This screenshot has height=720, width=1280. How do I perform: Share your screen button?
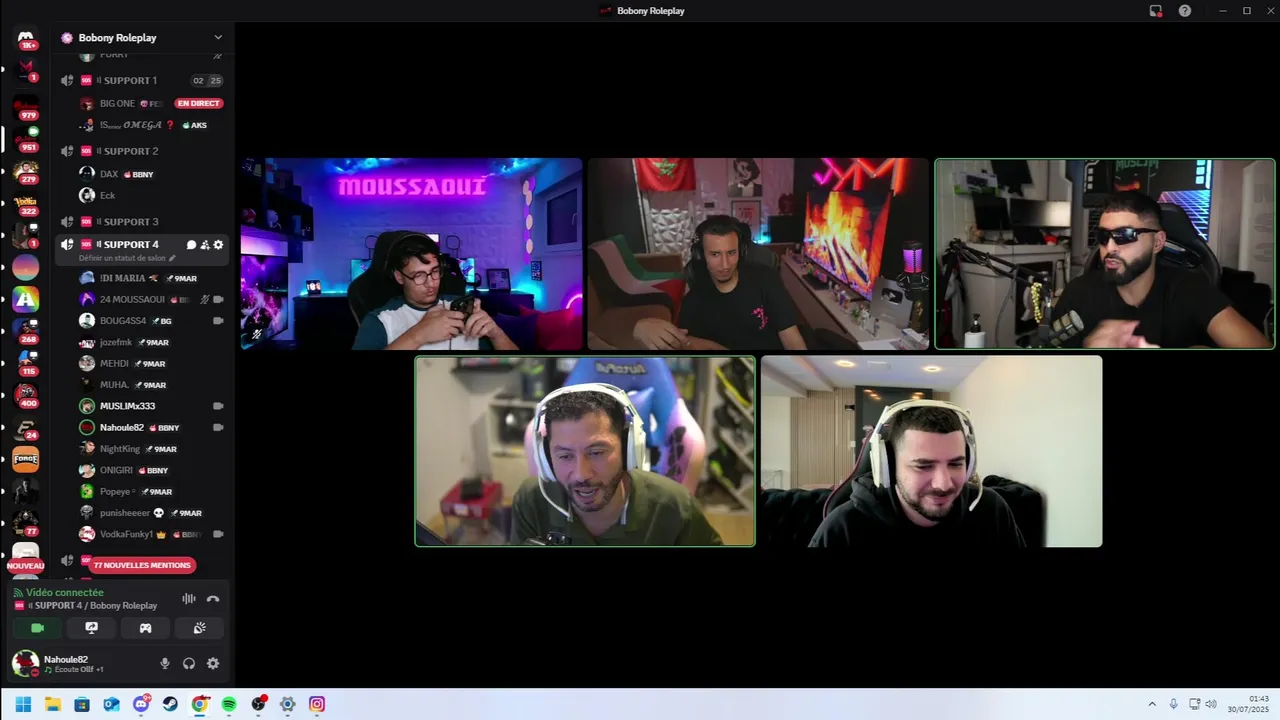coord(91,628)
